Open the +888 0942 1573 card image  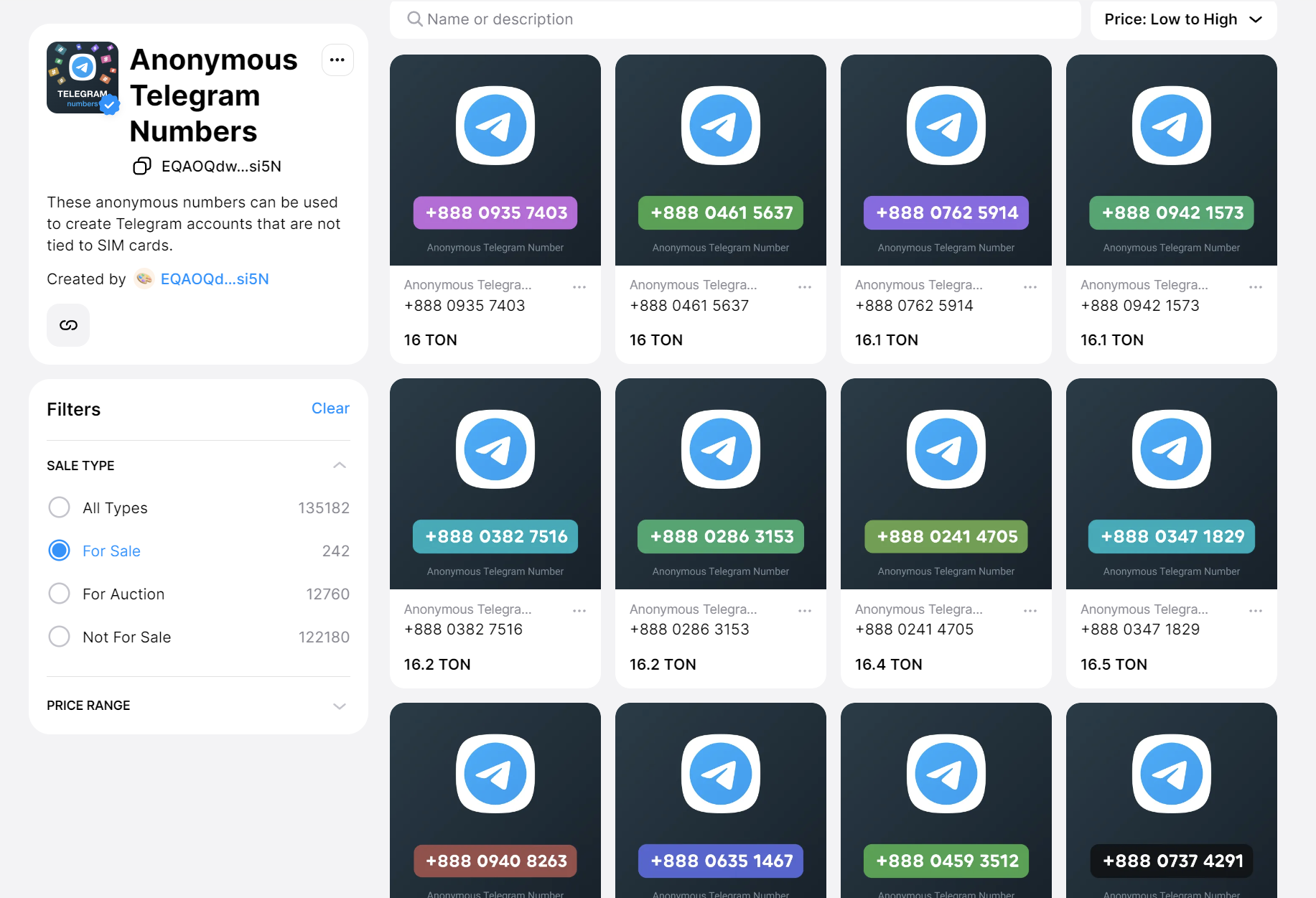click(1172, 160)
